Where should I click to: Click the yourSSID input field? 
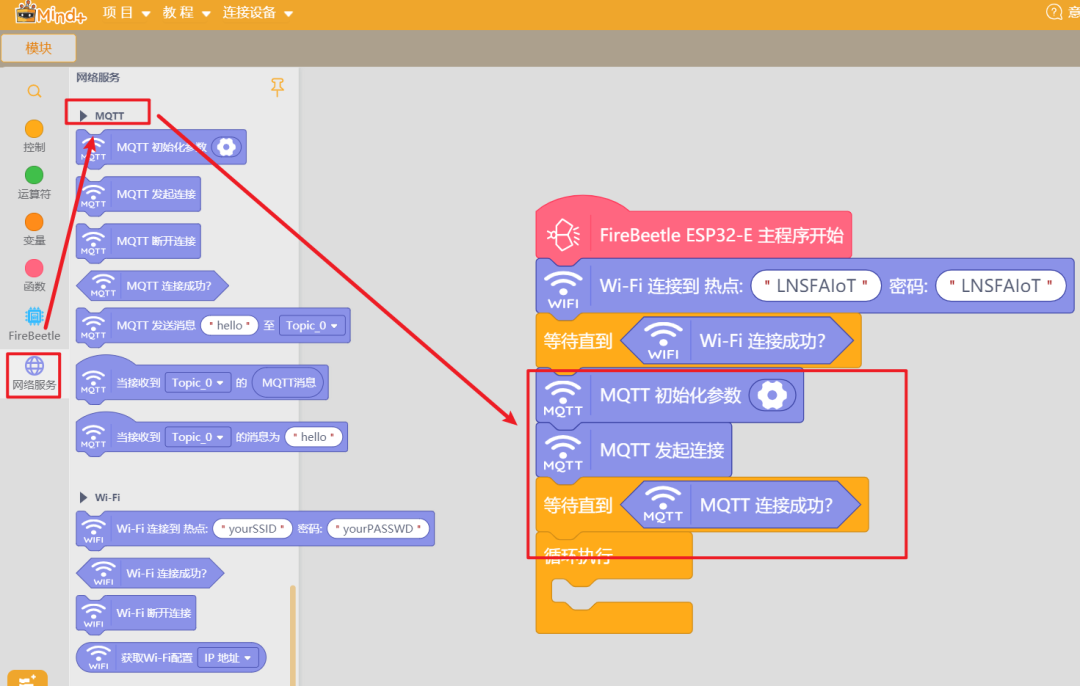[252, 528]
